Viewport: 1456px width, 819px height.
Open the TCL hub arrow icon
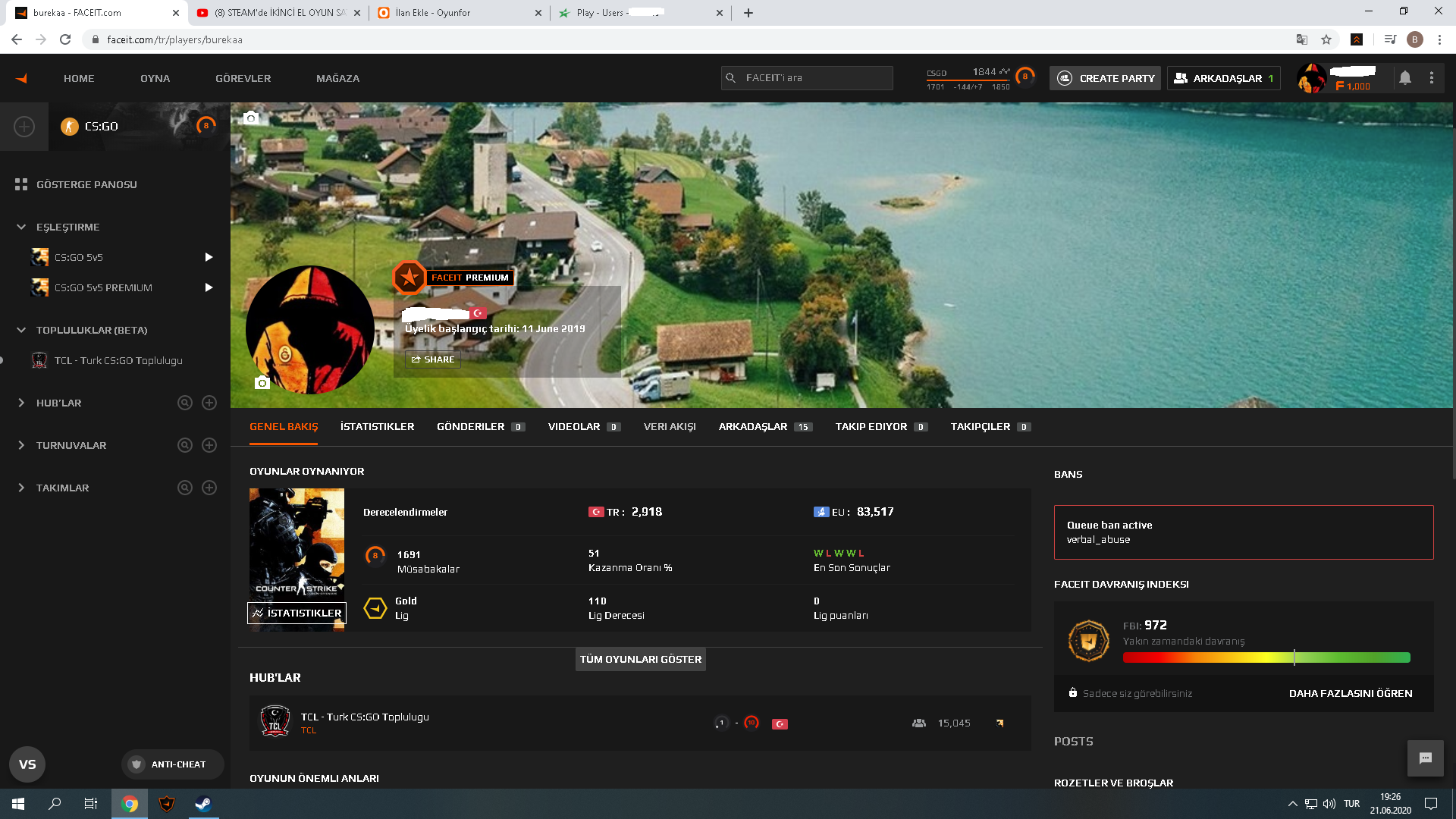coord(999,723)
